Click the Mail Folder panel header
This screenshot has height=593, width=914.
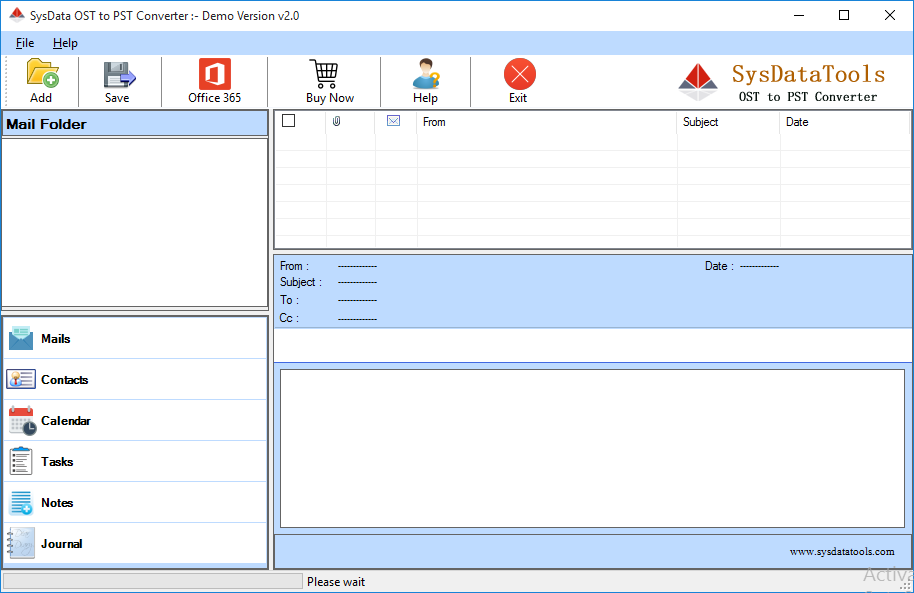click(x=135, y=124)
